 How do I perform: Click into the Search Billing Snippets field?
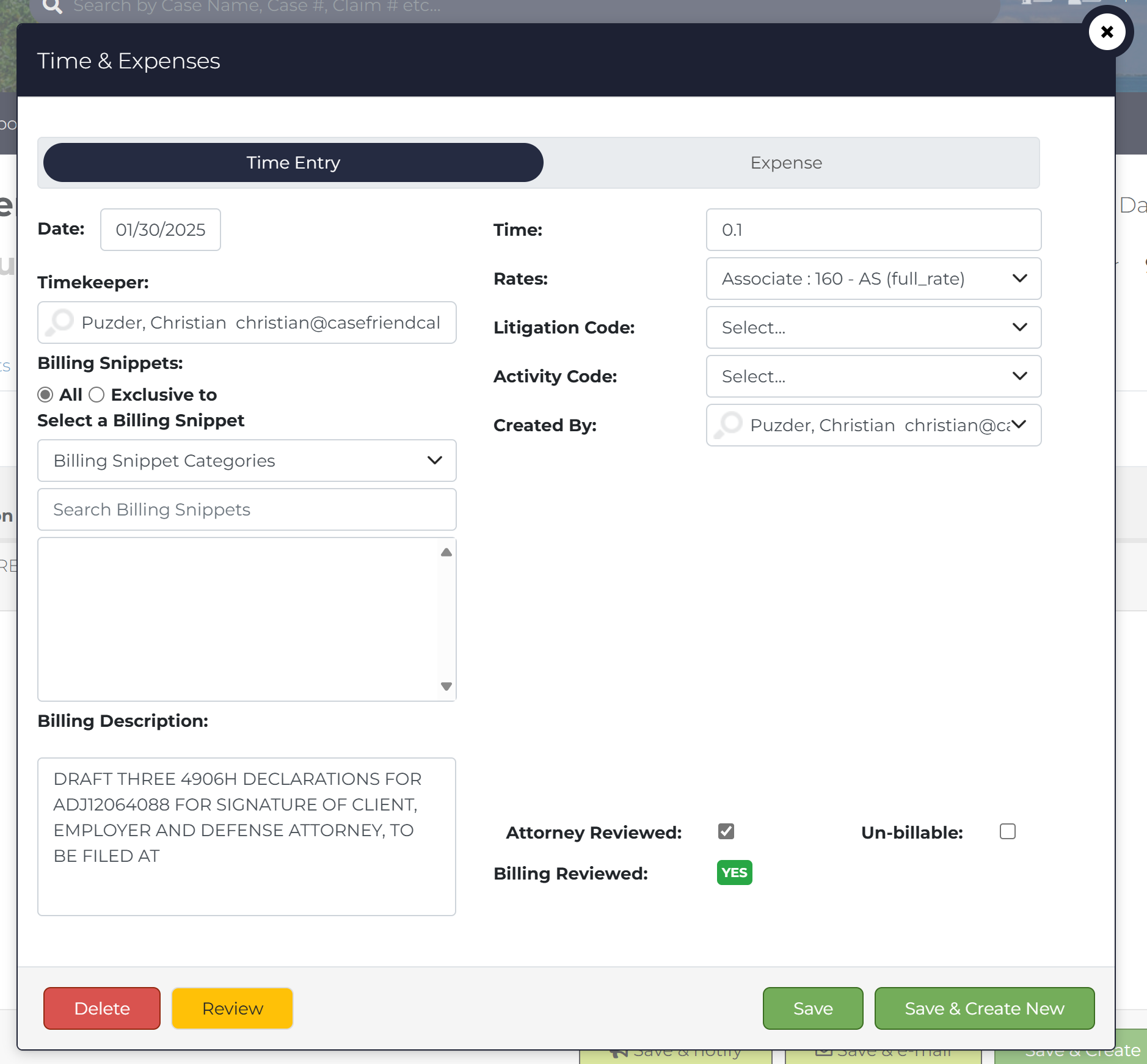tap(247, 509)
